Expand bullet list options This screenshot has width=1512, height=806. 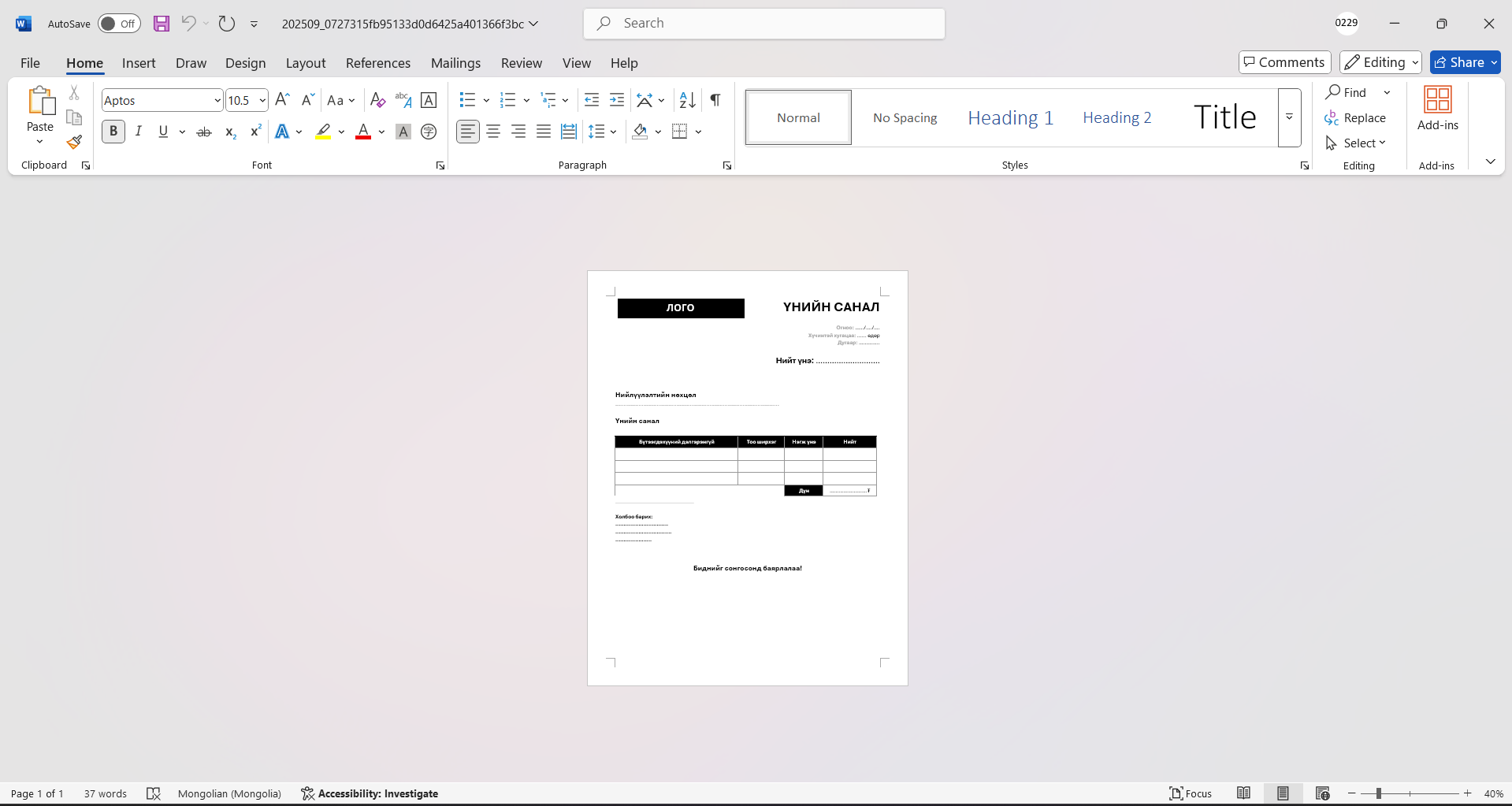pyautogui.click(x=486, y=100)
